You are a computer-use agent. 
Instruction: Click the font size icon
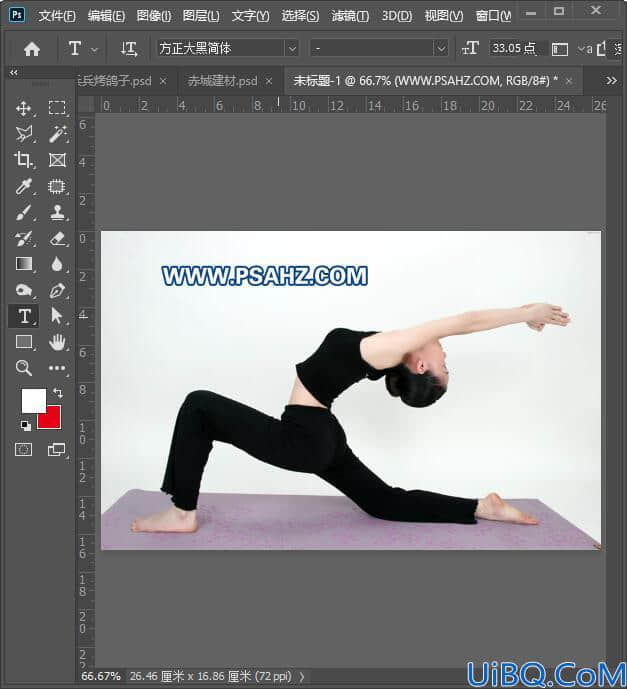[x=470, y=48]
